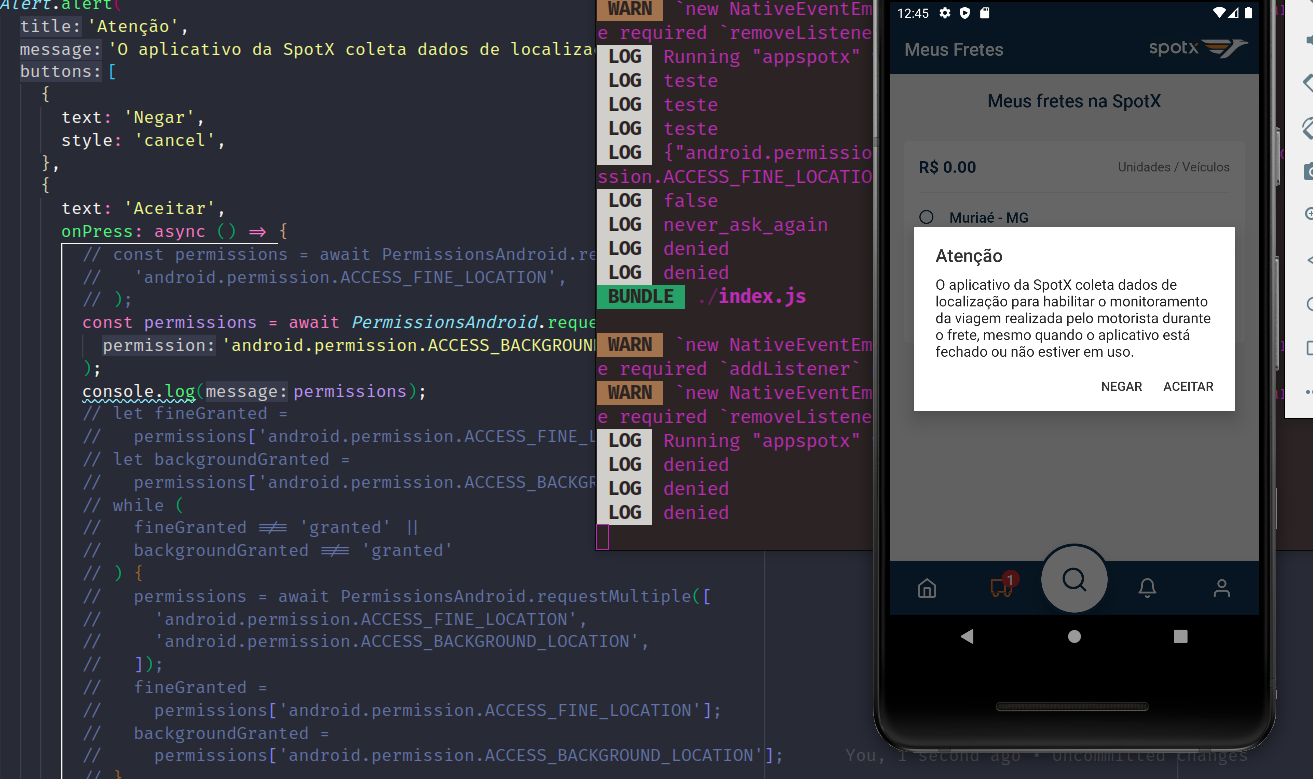The height and width of the screenshot is (779, 1313).
Task: Click the 'message:' hint inside console.log
Action: click(x=247, y=391)
